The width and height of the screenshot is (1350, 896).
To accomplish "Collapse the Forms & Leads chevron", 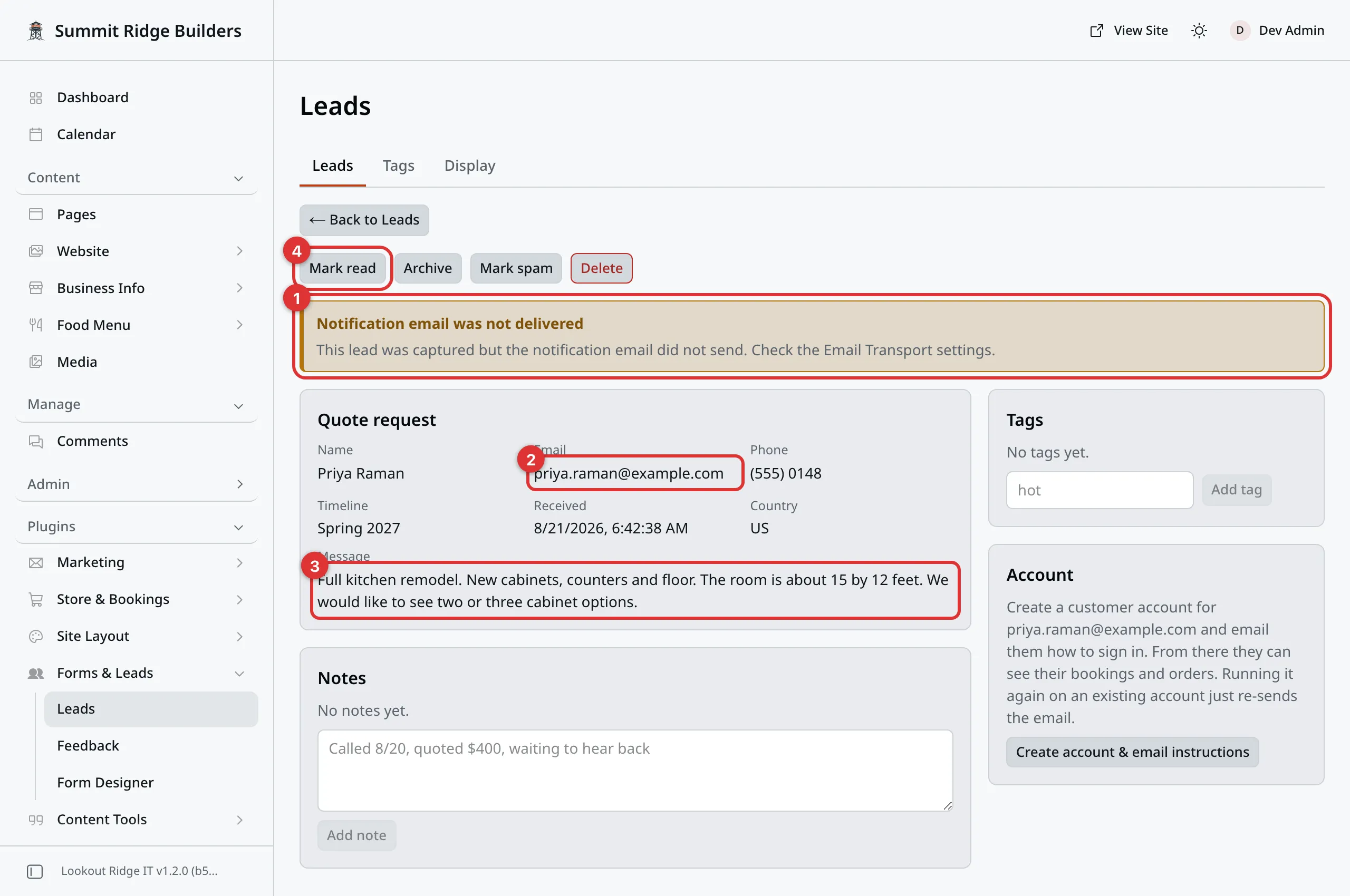I will [x=239, y=674].
